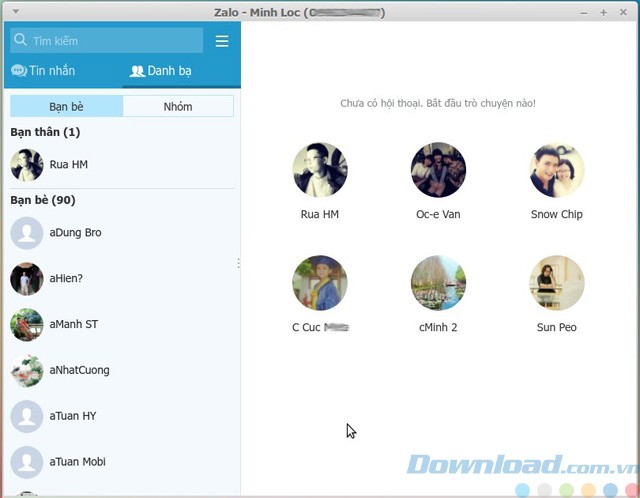
Task: Open cMinh 2 suggested conversation
Action: [438, 283]
